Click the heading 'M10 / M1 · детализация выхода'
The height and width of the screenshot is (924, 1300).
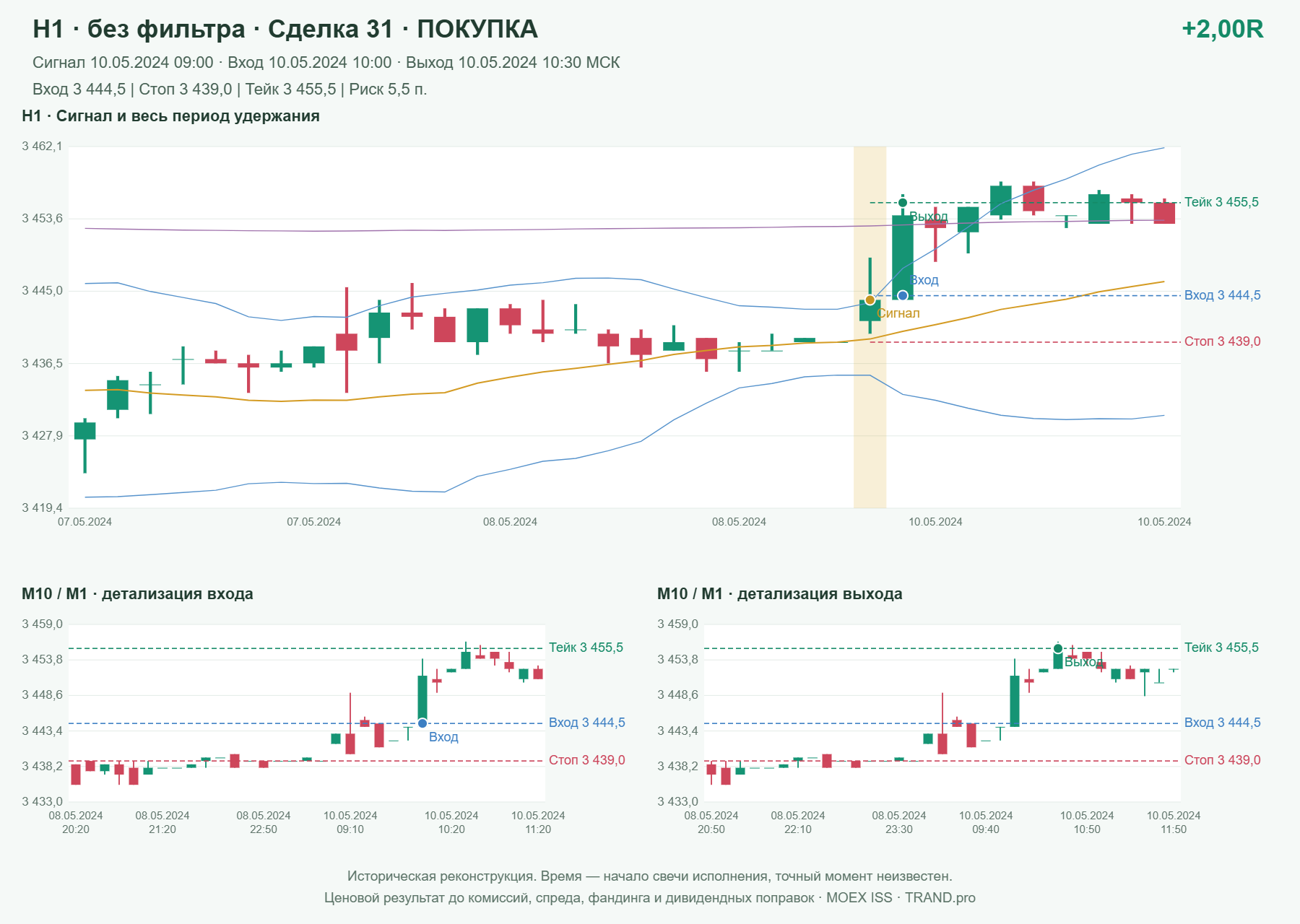(x=780, y=594)
